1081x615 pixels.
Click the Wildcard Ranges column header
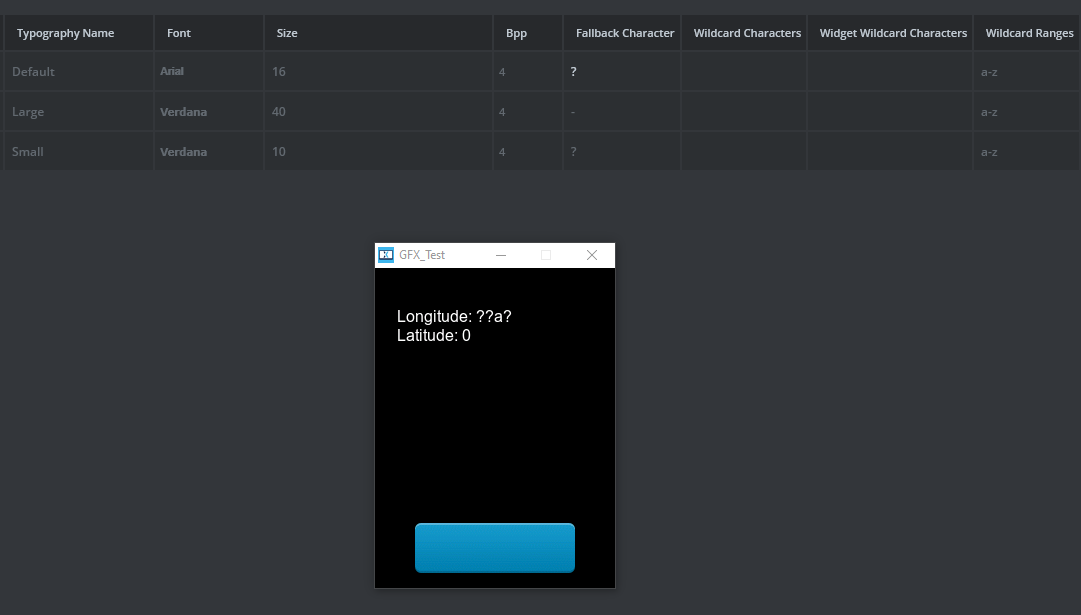coord(1029,33)
